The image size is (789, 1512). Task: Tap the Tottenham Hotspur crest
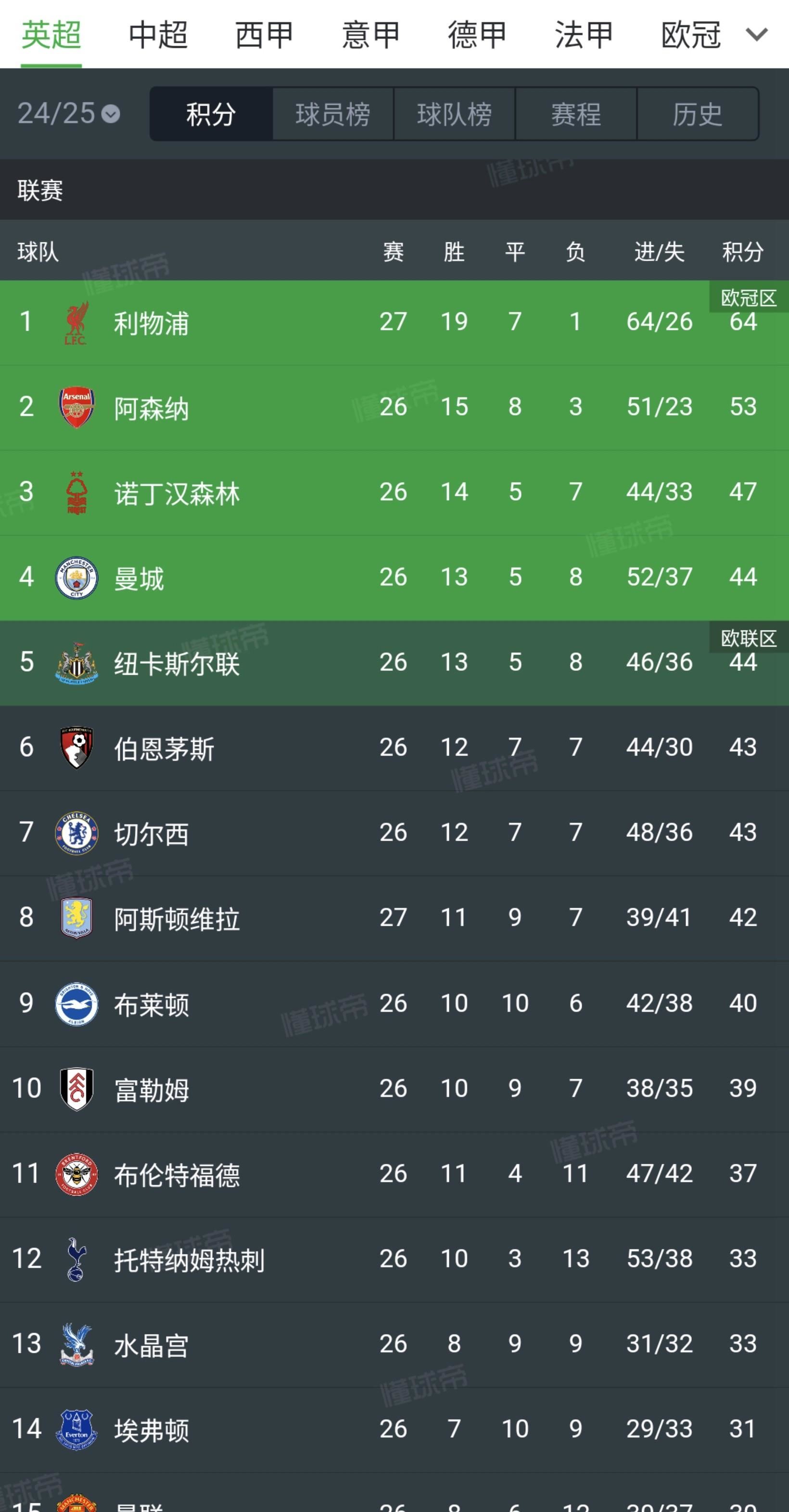pos(76,1259)
